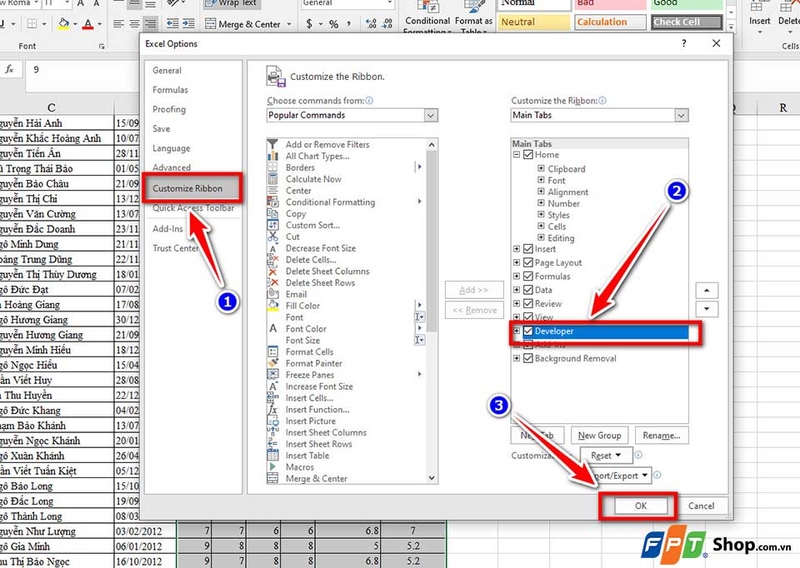800x568 pixels.
Task: Expand the Alignment group node
Action: 541,191
